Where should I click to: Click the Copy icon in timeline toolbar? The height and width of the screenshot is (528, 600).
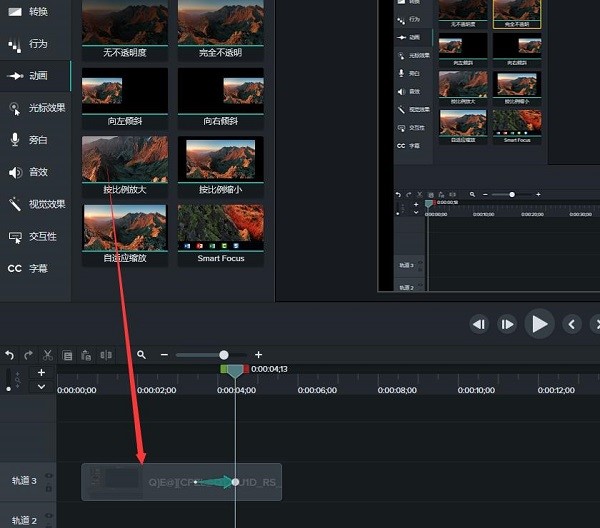click(x=68, y=355)
